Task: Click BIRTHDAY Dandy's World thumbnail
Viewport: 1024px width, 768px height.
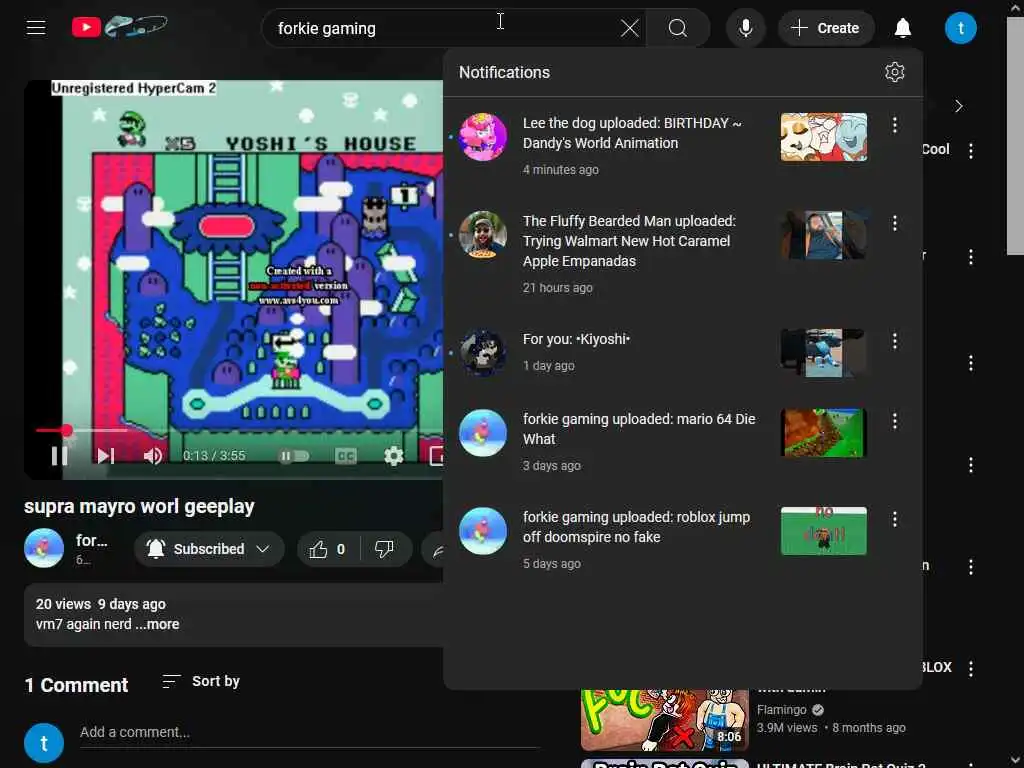Action: [824, 137]
